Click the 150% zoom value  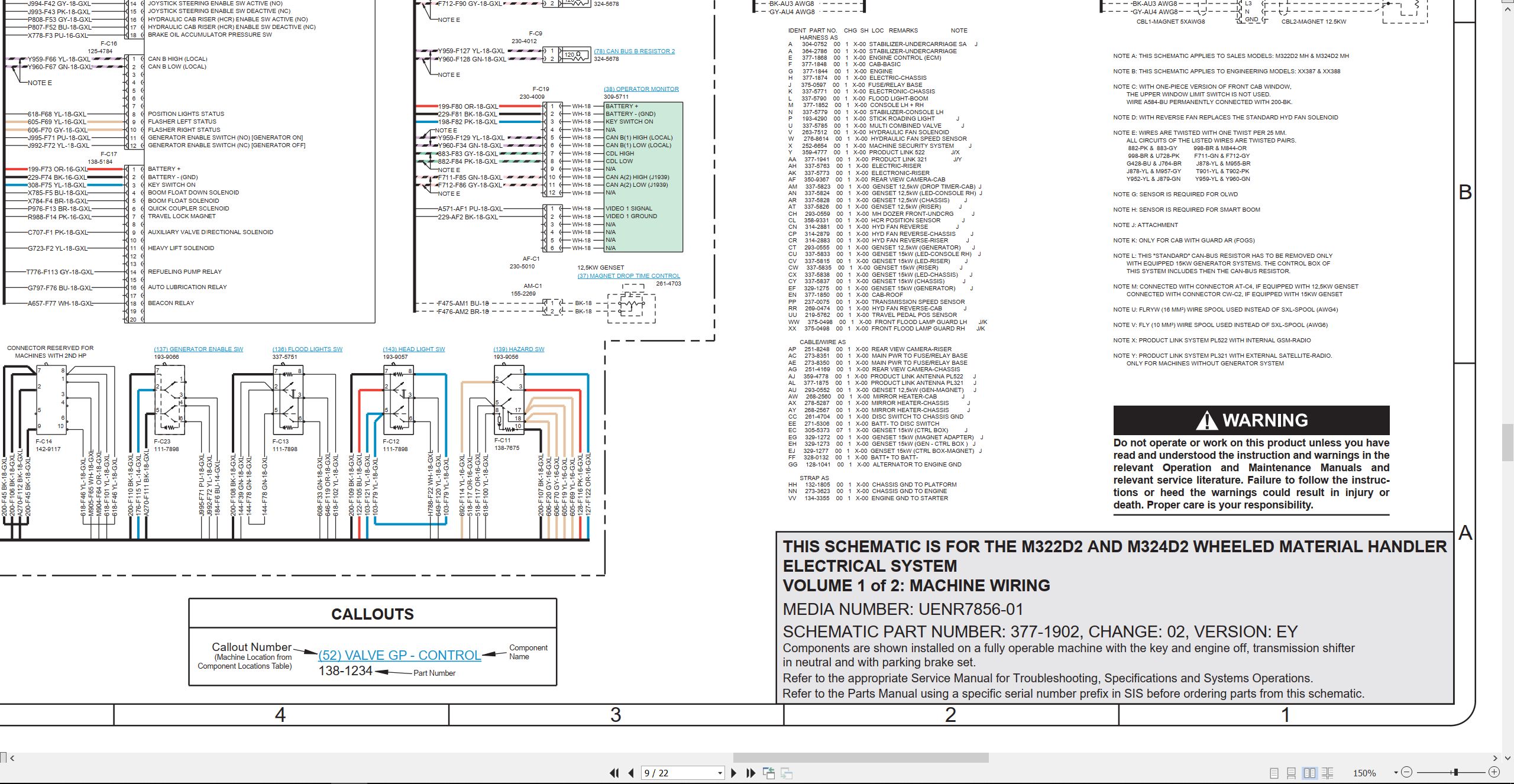coord(1364,773)
